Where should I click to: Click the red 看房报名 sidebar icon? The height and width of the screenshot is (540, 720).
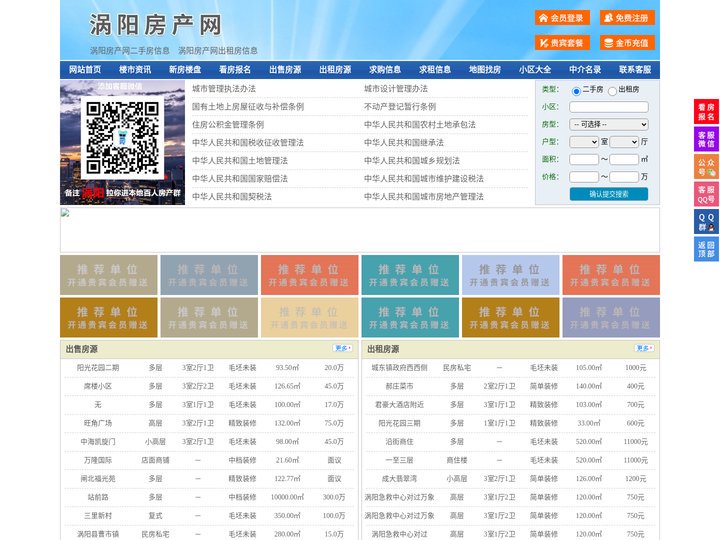click(706, 112)
